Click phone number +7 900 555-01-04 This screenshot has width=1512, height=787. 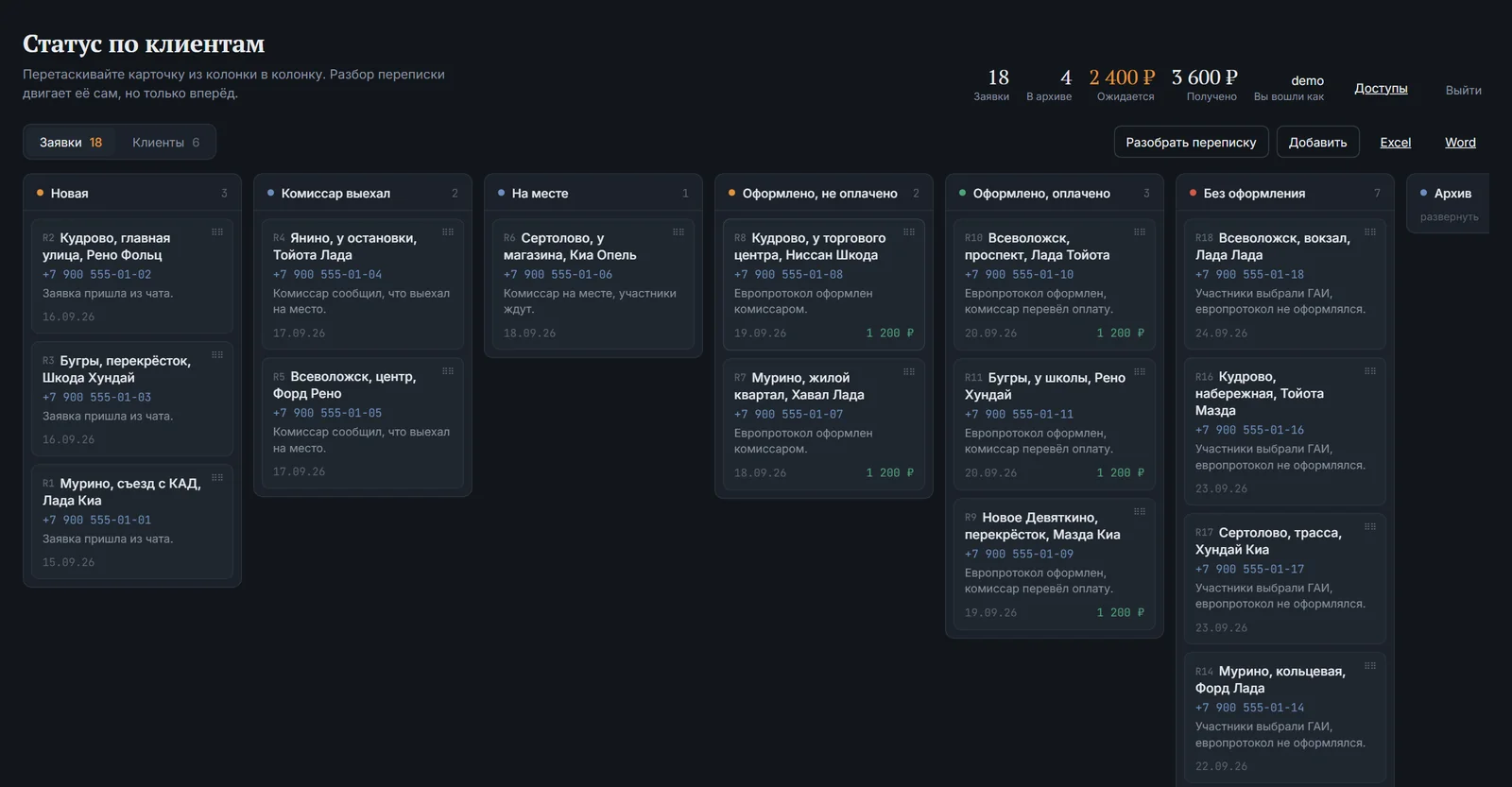(x=327, y=275)
